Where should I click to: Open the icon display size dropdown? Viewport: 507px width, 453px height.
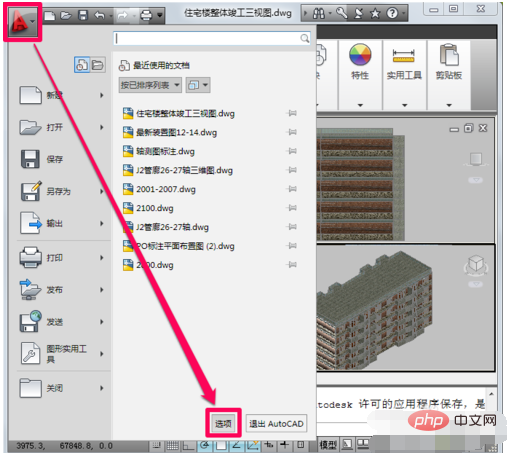point(198,85)
